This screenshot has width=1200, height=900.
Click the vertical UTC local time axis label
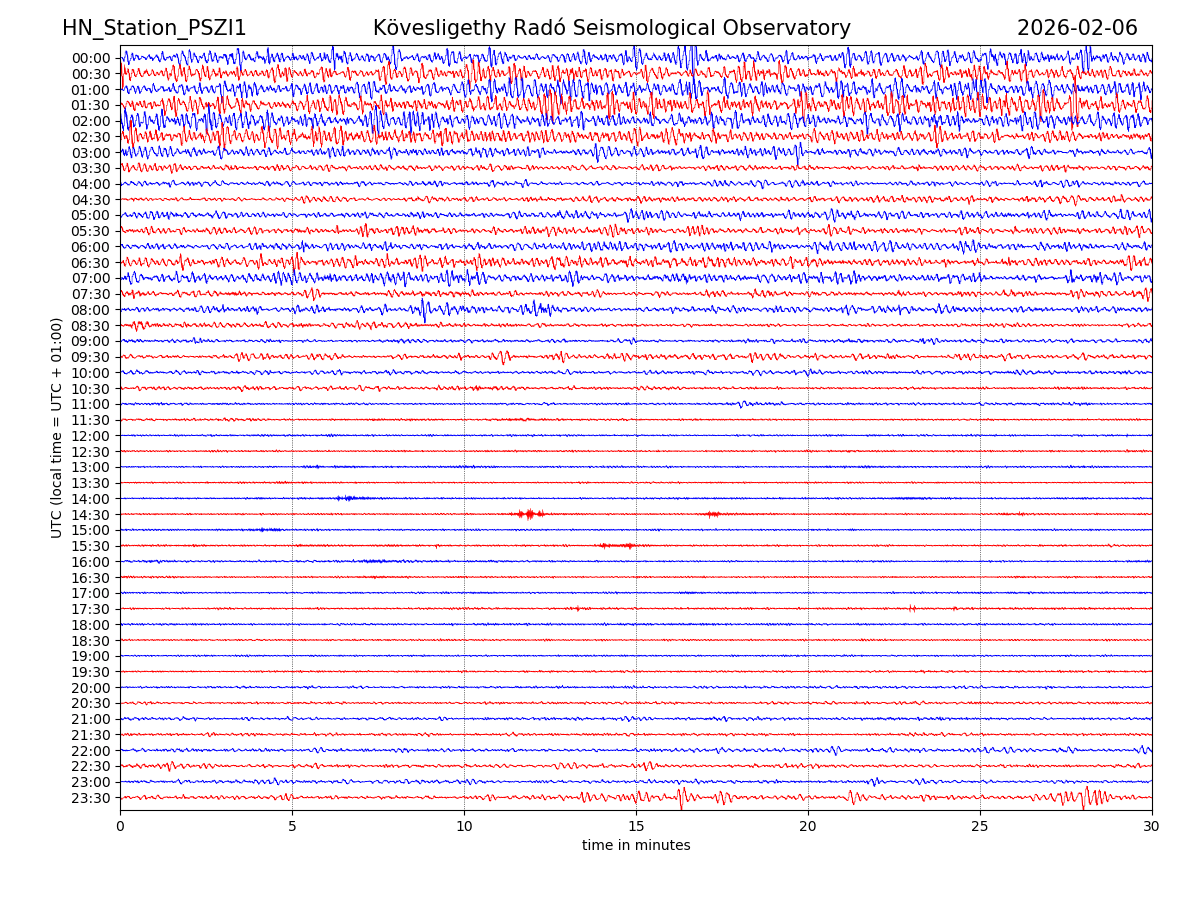pos(58,427)
